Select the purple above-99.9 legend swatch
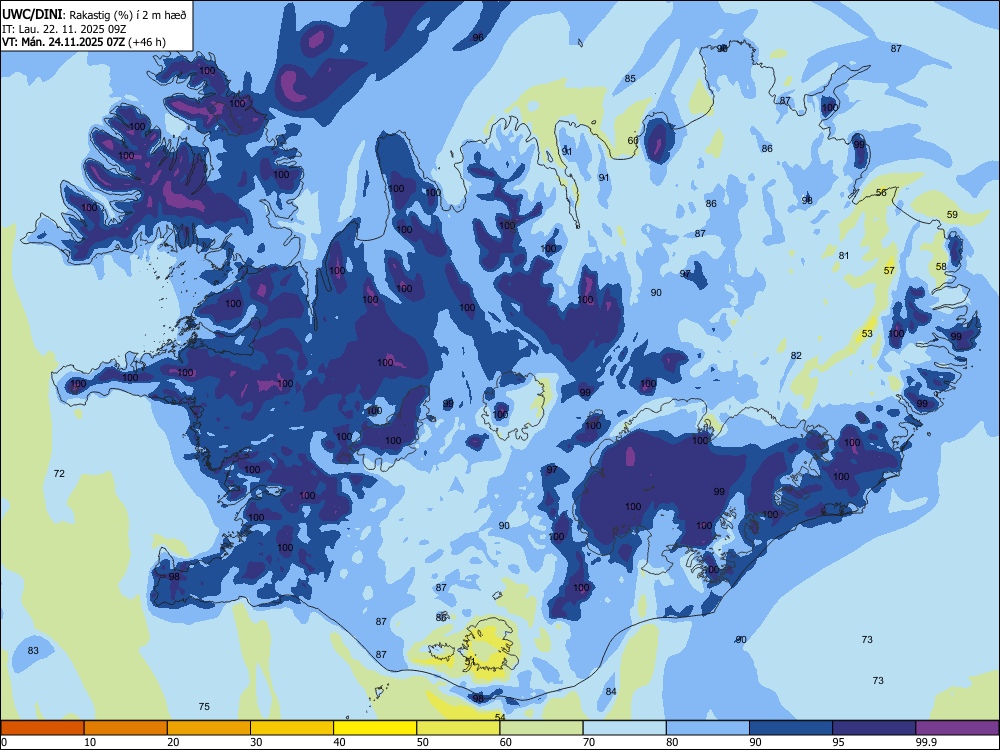The width and height of the screenshot is (1000, 750). click(x=957, y=728)
